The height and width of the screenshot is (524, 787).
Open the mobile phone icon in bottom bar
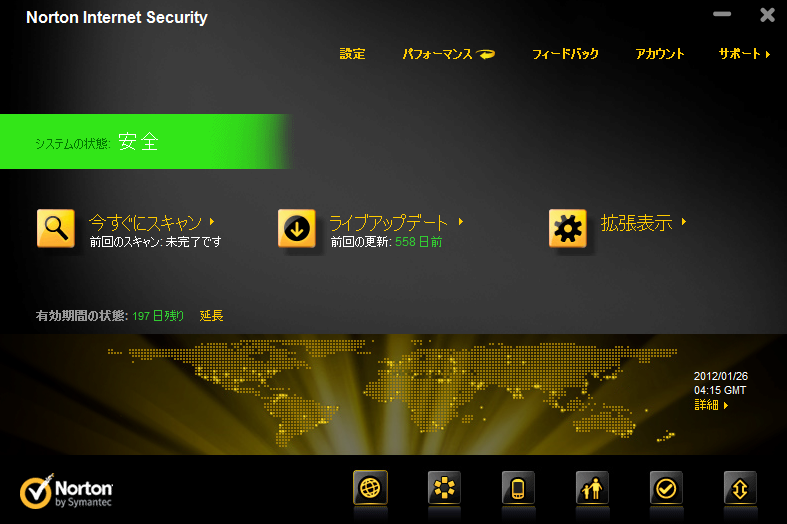point(518,487)
